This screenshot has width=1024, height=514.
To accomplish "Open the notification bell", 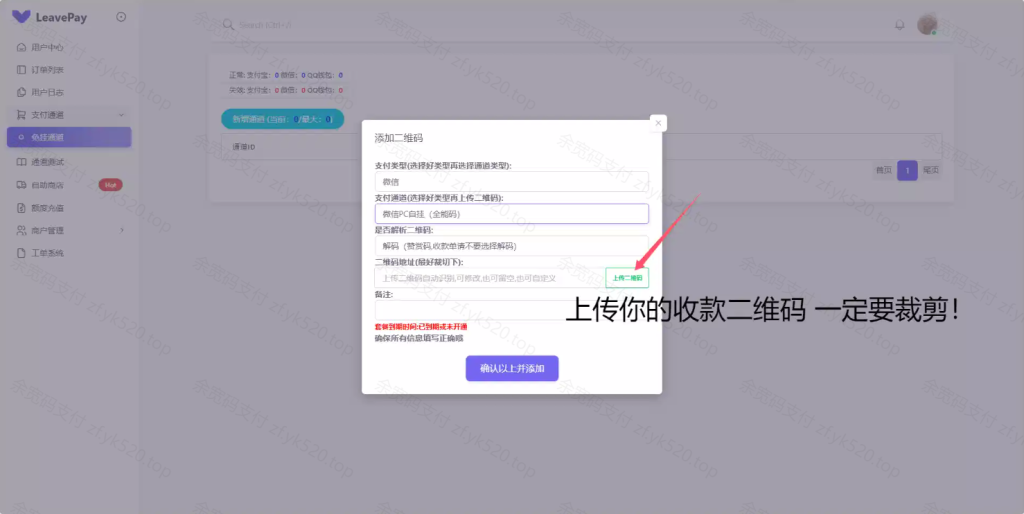I will coord(899,24).
